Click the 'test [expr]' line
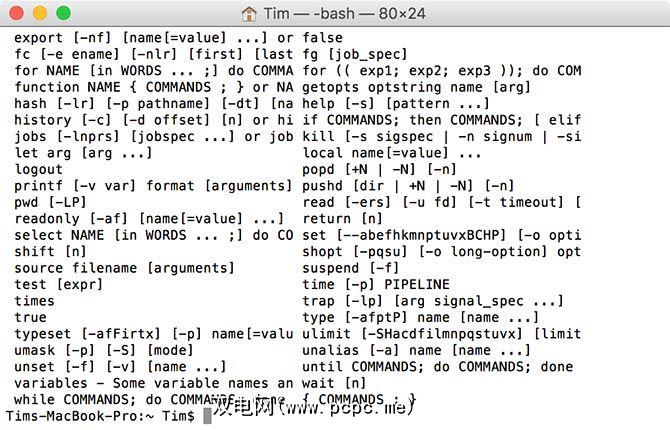 click(x=60, y=284)
